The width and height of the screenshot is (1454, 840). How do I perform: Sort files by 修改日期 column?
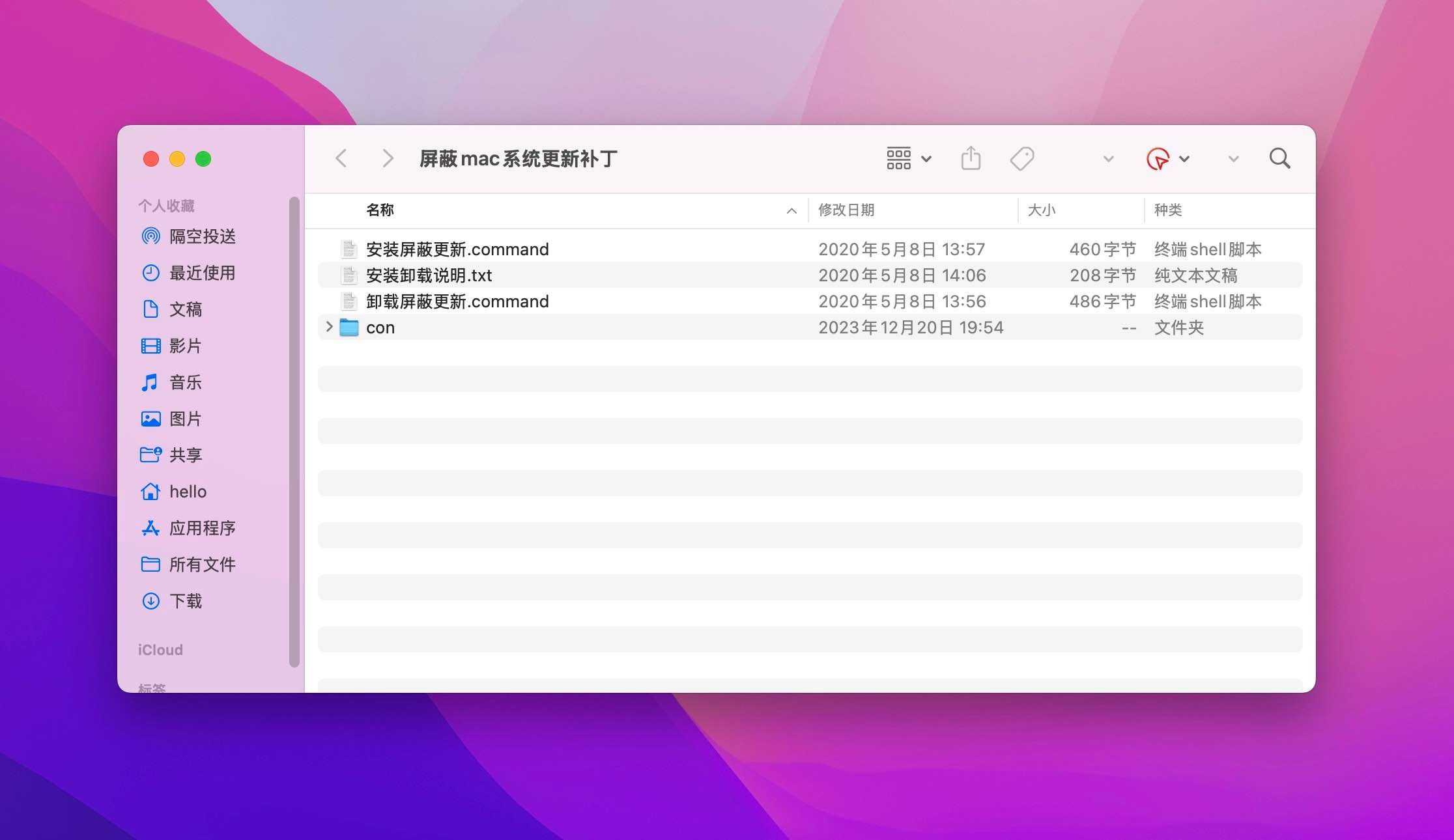click(x=847, y=210)
